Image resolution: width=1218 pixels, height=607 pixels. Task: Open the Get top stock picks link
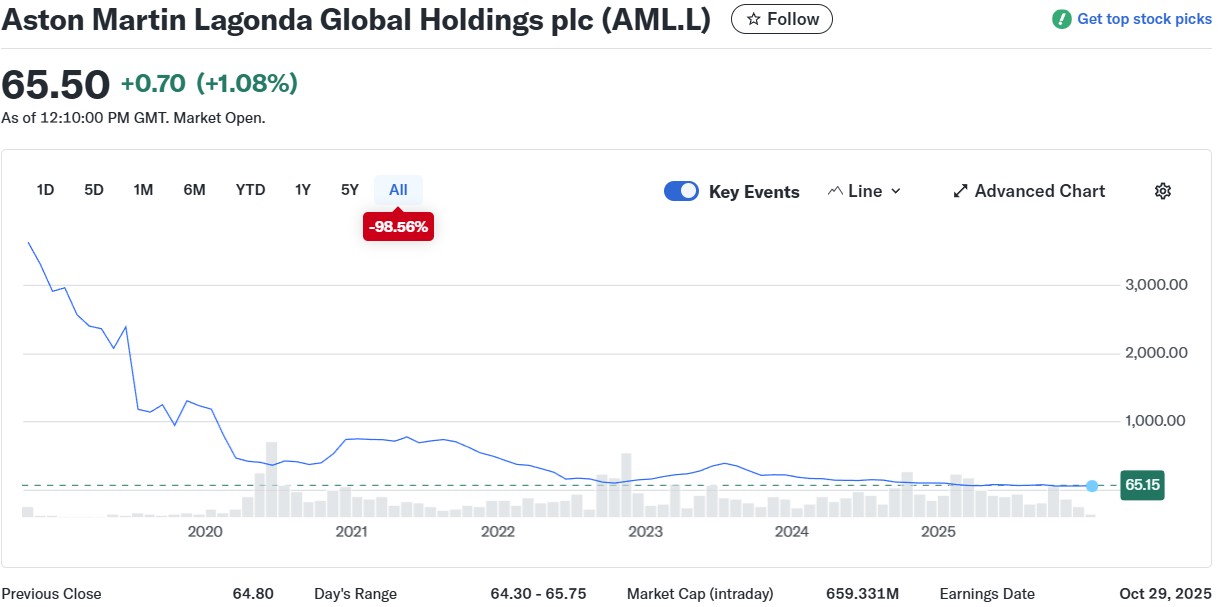(x=1144, y=19)
